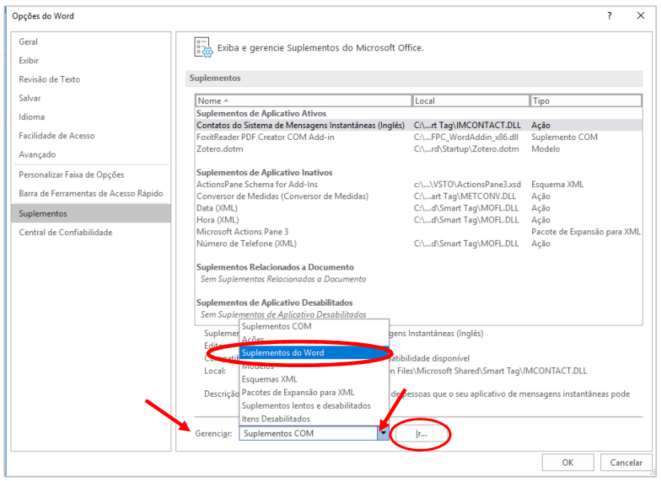
Task: Select the Hora (XML) add-in row
Action: point(419,220)
